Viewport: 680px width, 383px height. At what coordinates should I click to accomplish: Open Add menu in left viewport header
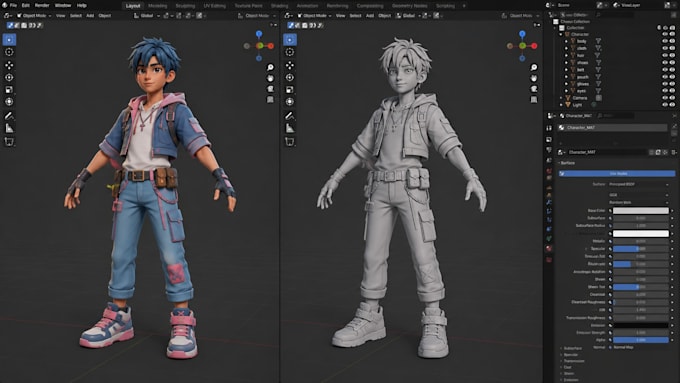tap(90, 16)
